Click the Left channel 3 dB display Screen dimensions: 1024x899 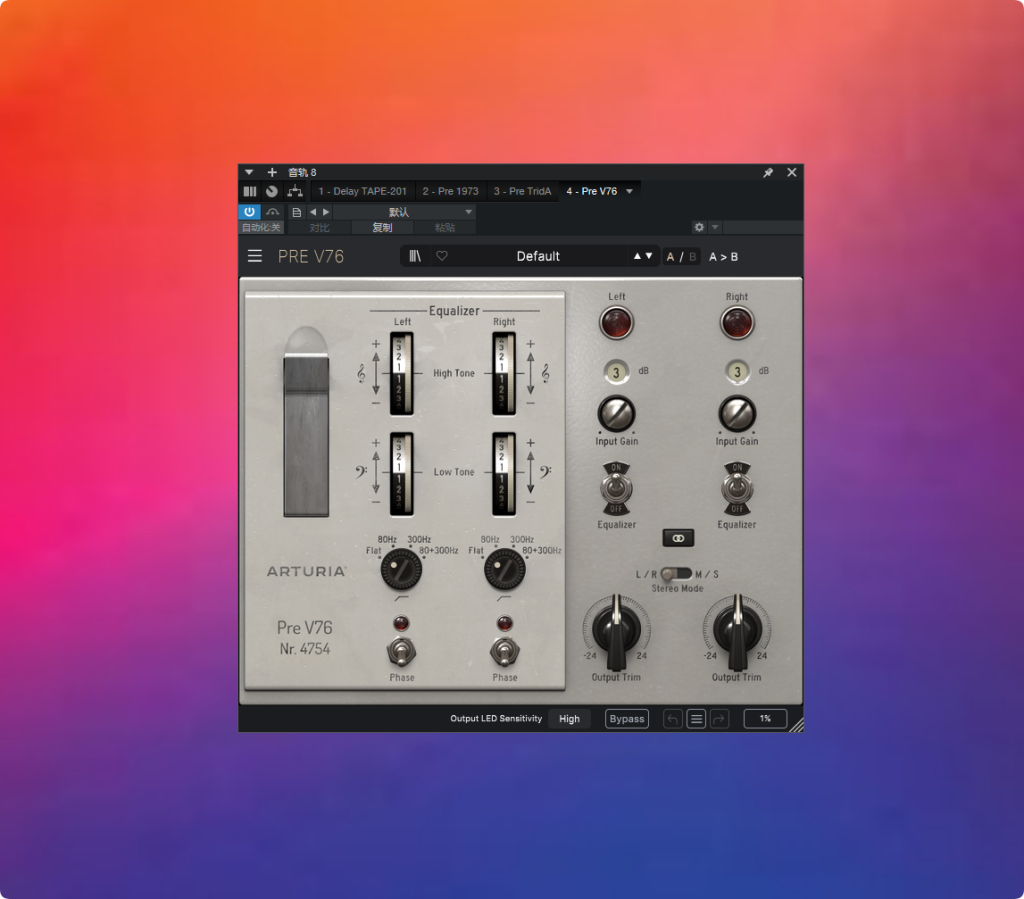click(x=616, y=372)
